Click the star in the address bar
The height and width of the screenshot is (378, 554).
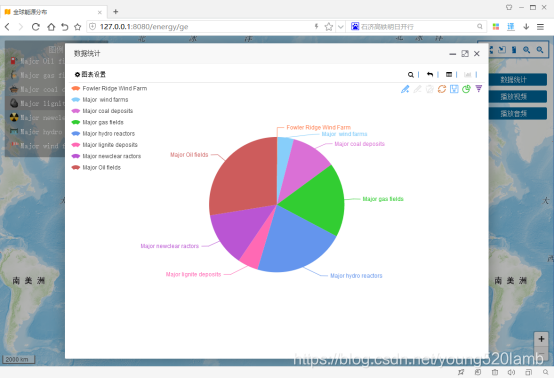pos(329,27)
